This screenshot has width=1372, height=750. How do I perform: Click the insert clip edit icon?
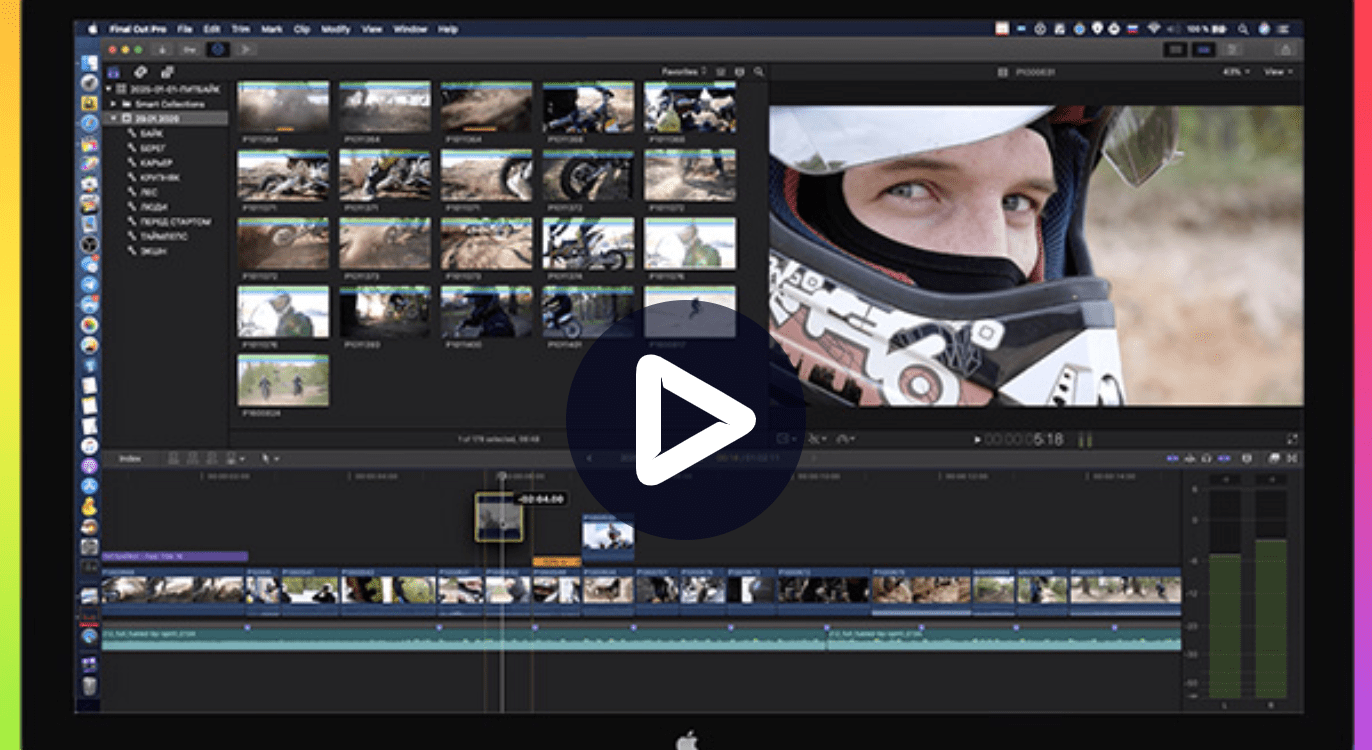tap(192, 459)
